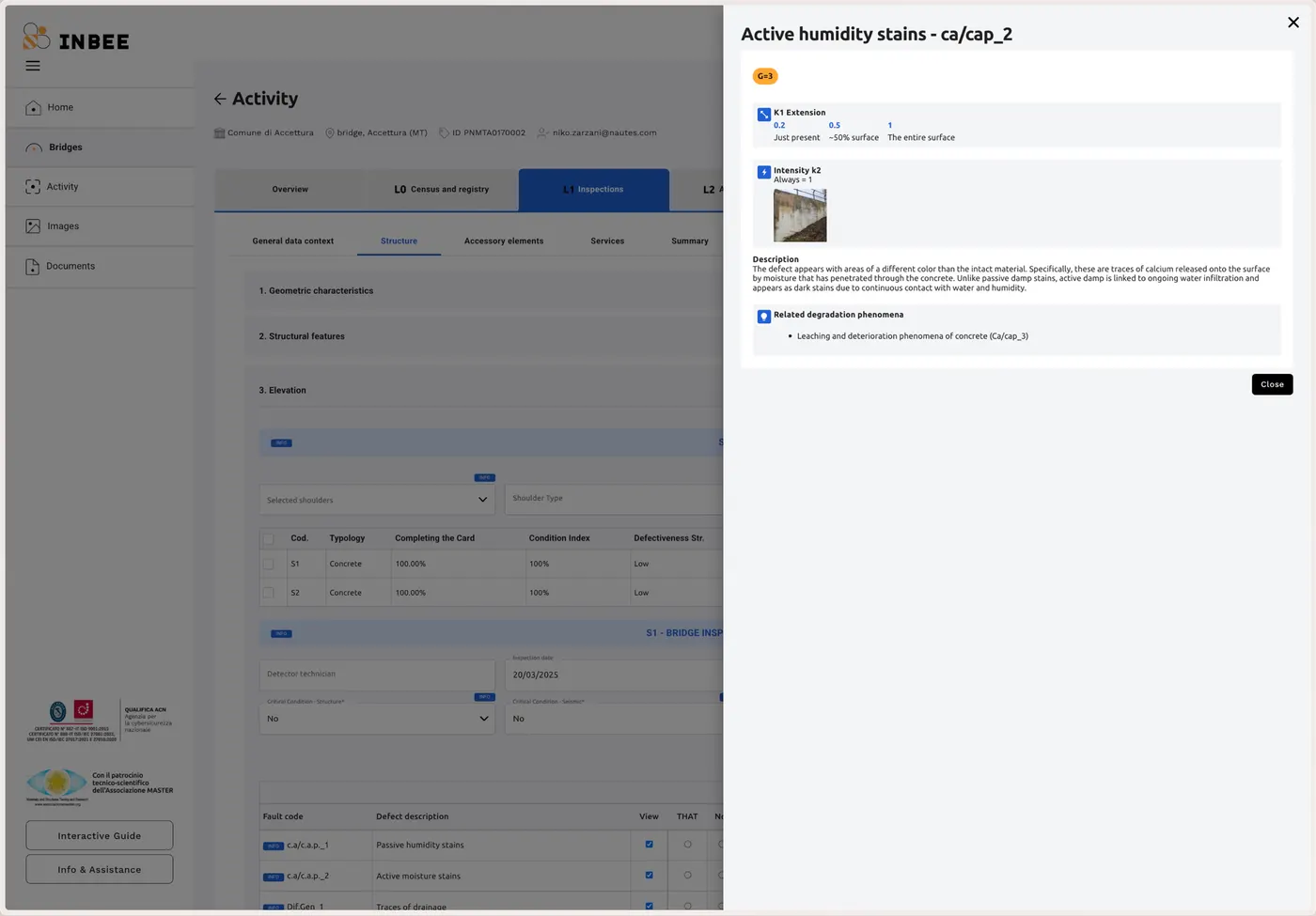Viewport: 1316px width, 916px height.
Task: Collapse section 3. Elevation
Action: [484, 390]
